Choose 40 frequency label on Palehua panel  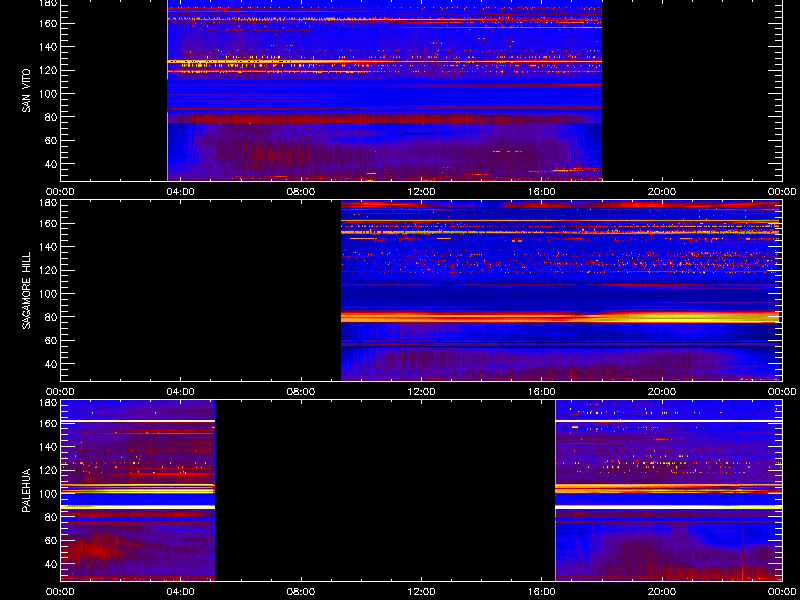coord(52,564)
